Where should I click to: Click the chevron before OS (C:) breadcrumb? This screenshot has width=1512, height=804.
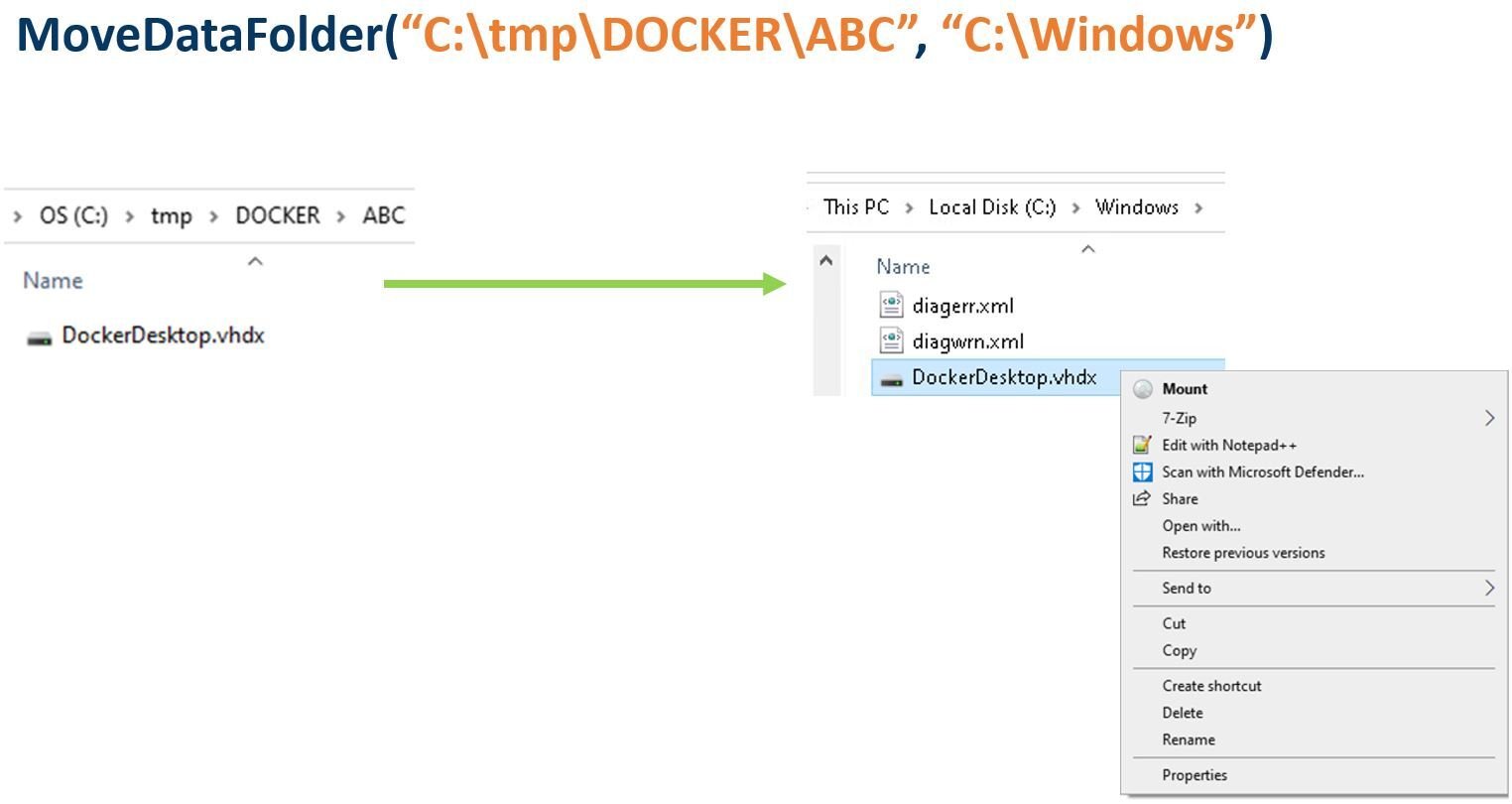[x=18, y=216]
